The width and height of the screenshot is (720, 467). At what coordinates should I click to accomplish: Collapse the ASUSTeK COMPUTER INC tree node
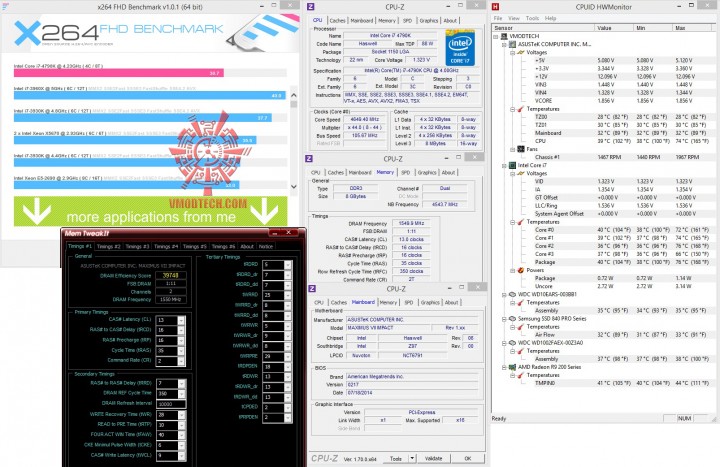tap(504, 45)
